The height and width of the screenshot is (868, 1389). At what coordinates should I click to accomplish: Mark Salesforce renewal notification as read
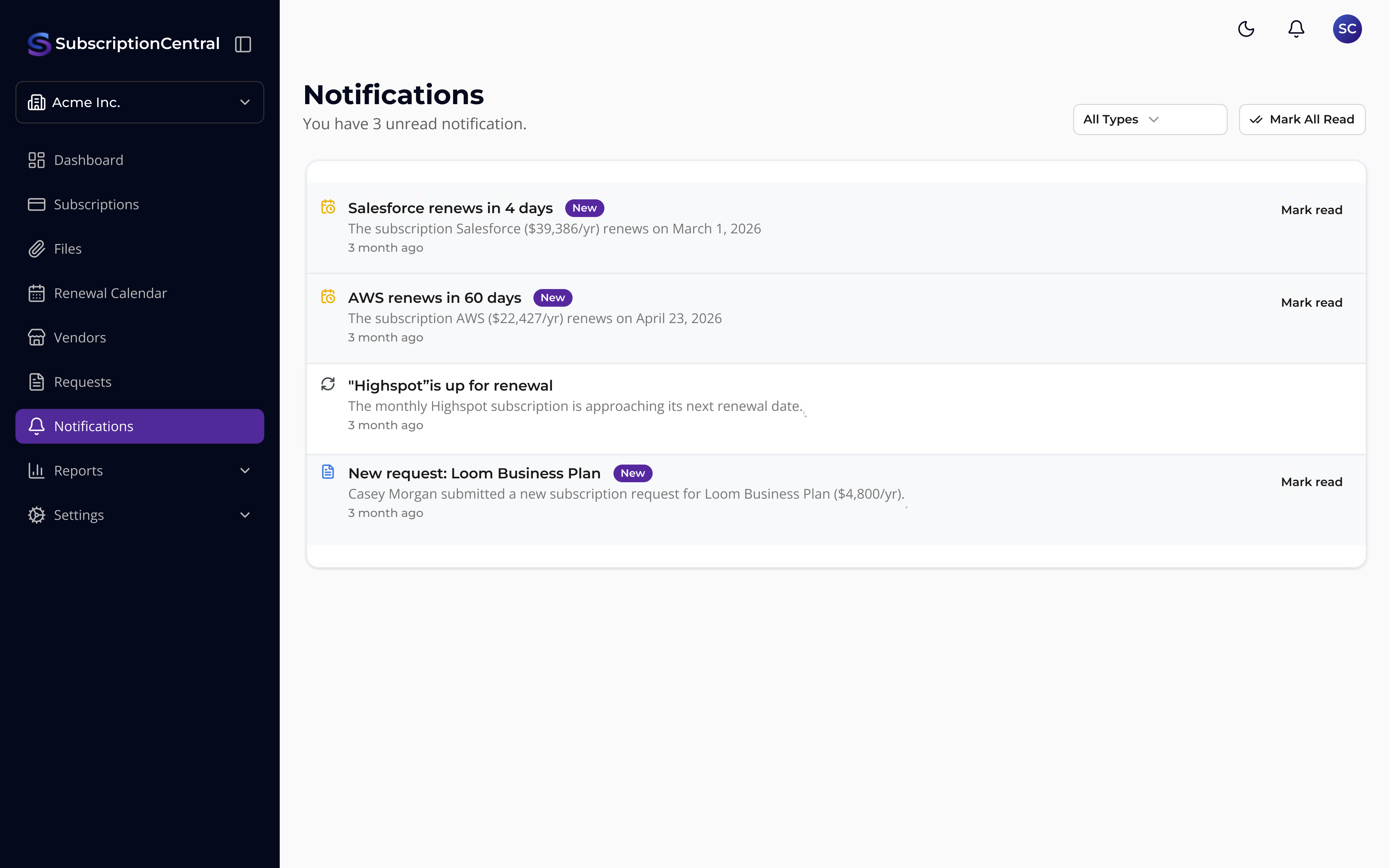coord(1312,210)
